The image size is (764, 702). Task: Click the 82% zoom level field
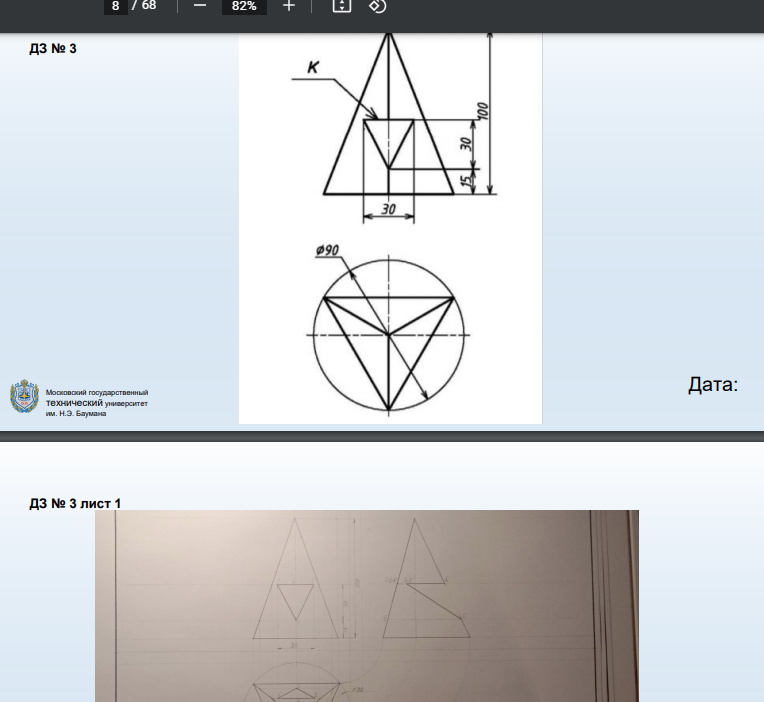(244, 6)
